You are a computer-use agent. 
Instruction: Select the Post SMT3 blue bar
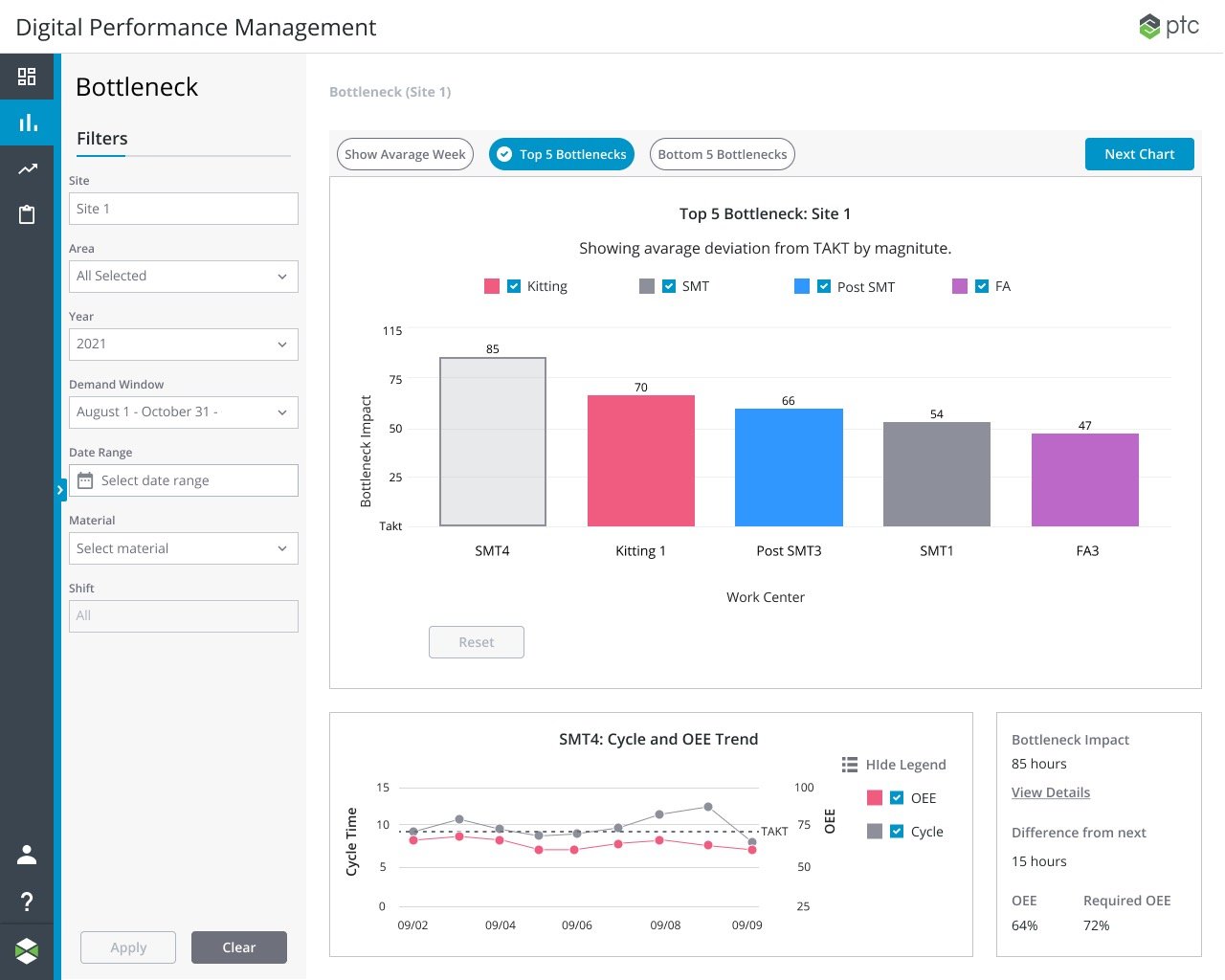(789, 468)
